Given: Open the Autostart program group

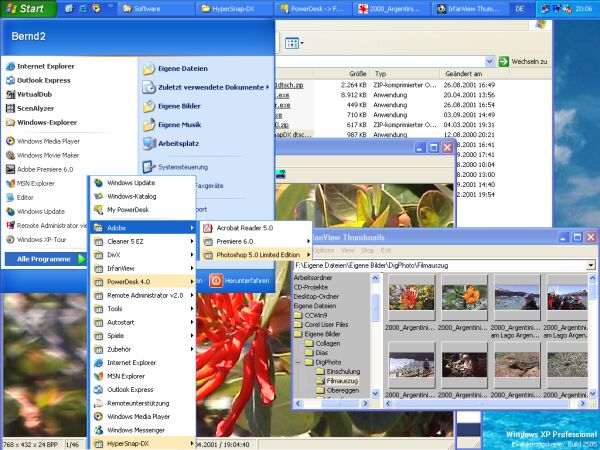Looking at the screenshot, I should (x=143, y=322).
